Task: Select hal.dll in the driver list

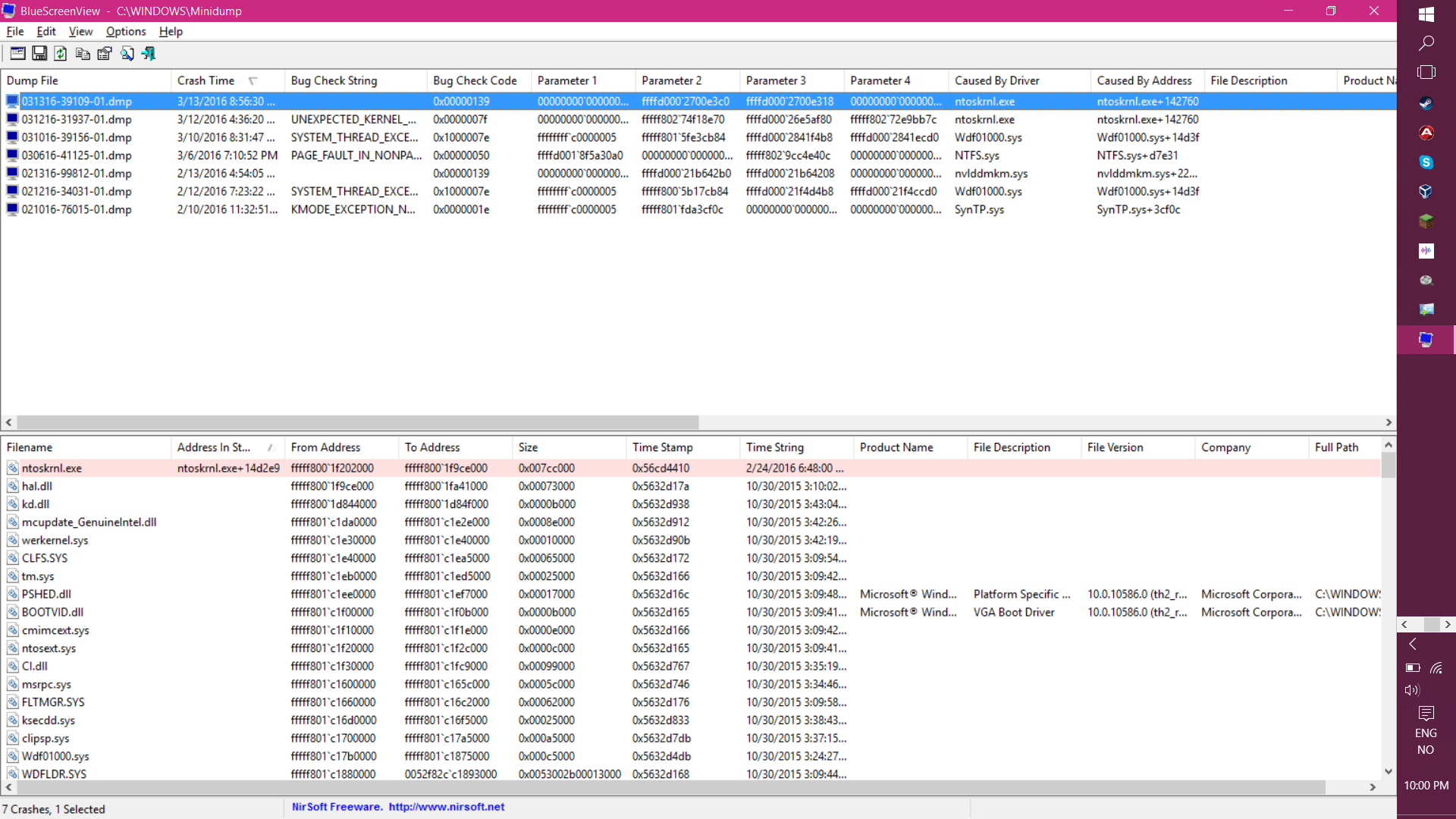Action: (x=37, y=486)
